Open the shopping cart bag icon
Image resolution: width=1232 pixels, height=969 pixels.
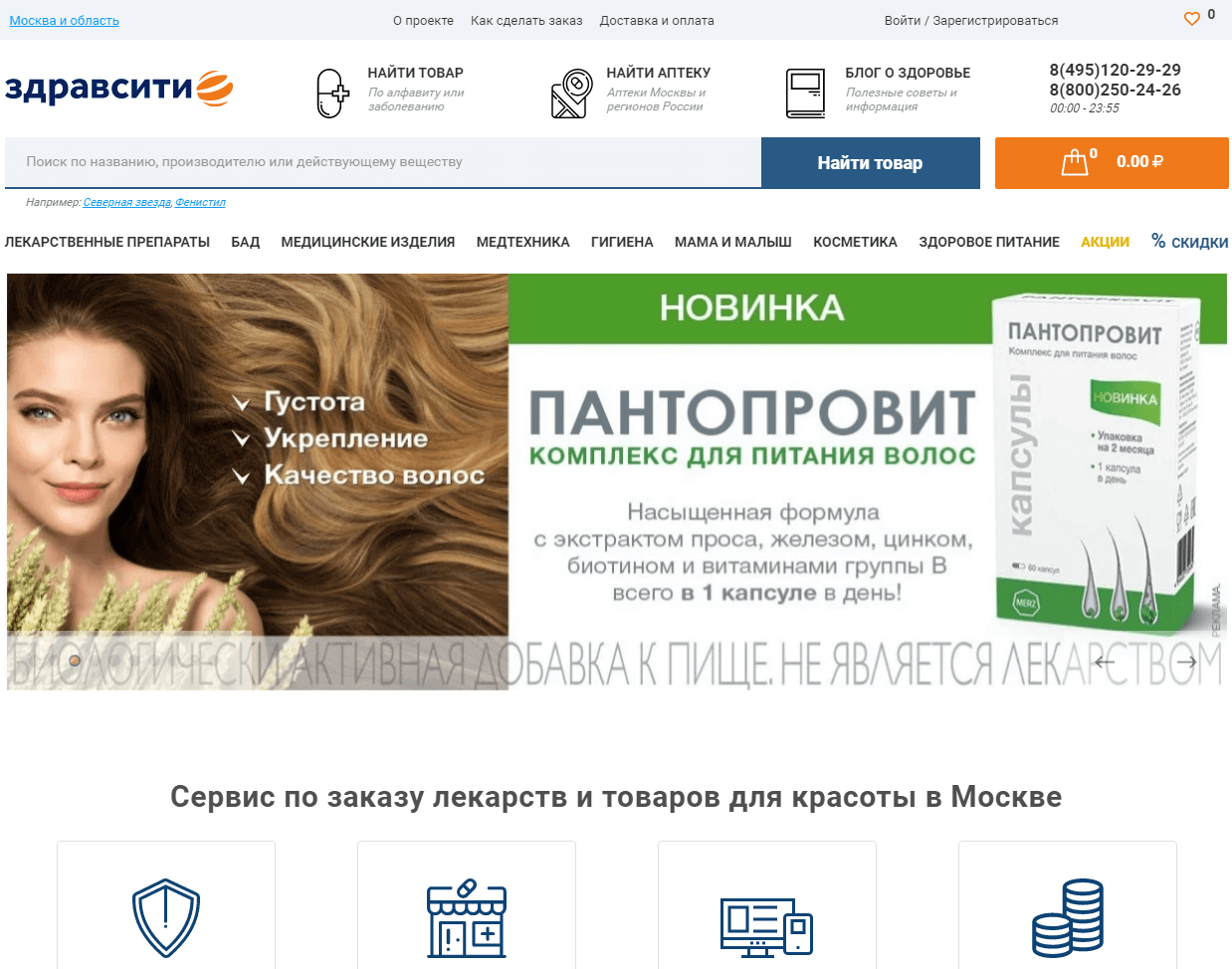tap(1075, 162)
